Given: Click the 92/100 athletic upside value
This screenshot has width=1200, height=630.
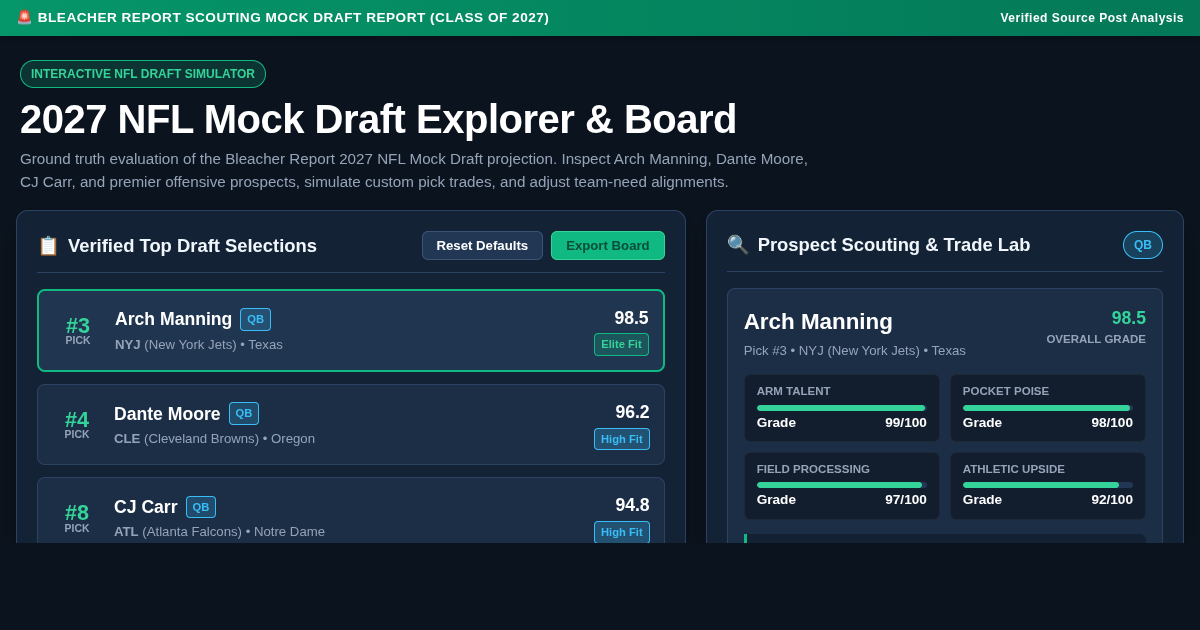Looking at the screenshot, I should pyautogui.click(x=1112, y=499).
